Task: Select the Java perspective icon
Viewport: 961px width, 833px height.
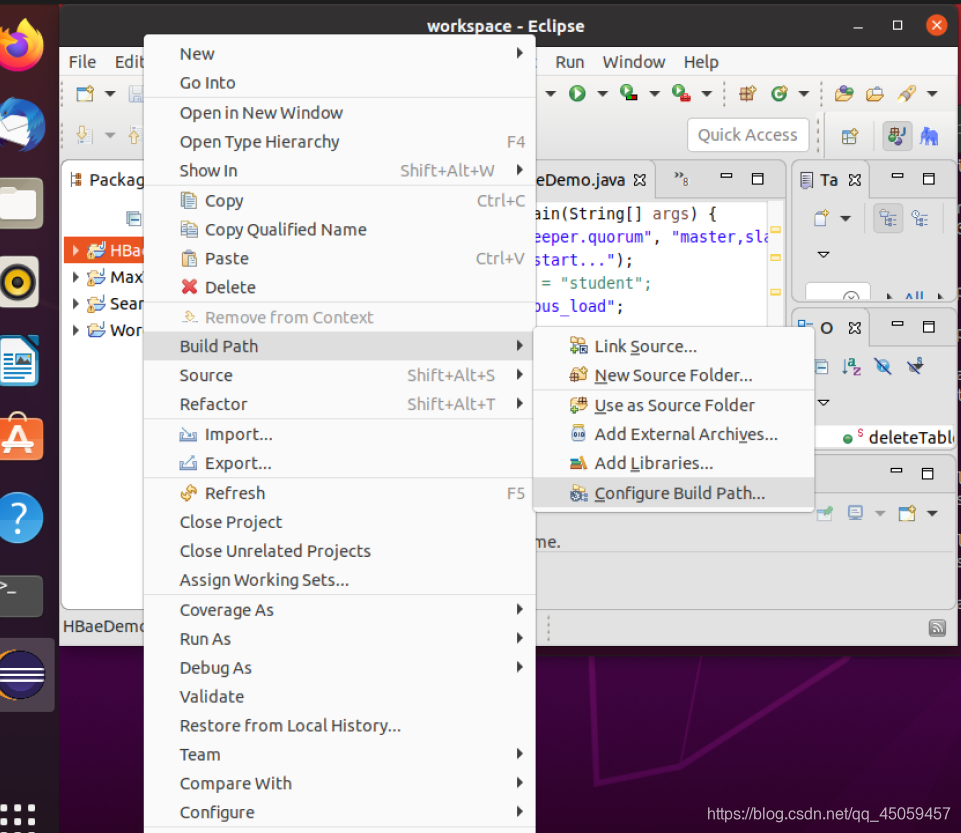Action: 897,135
